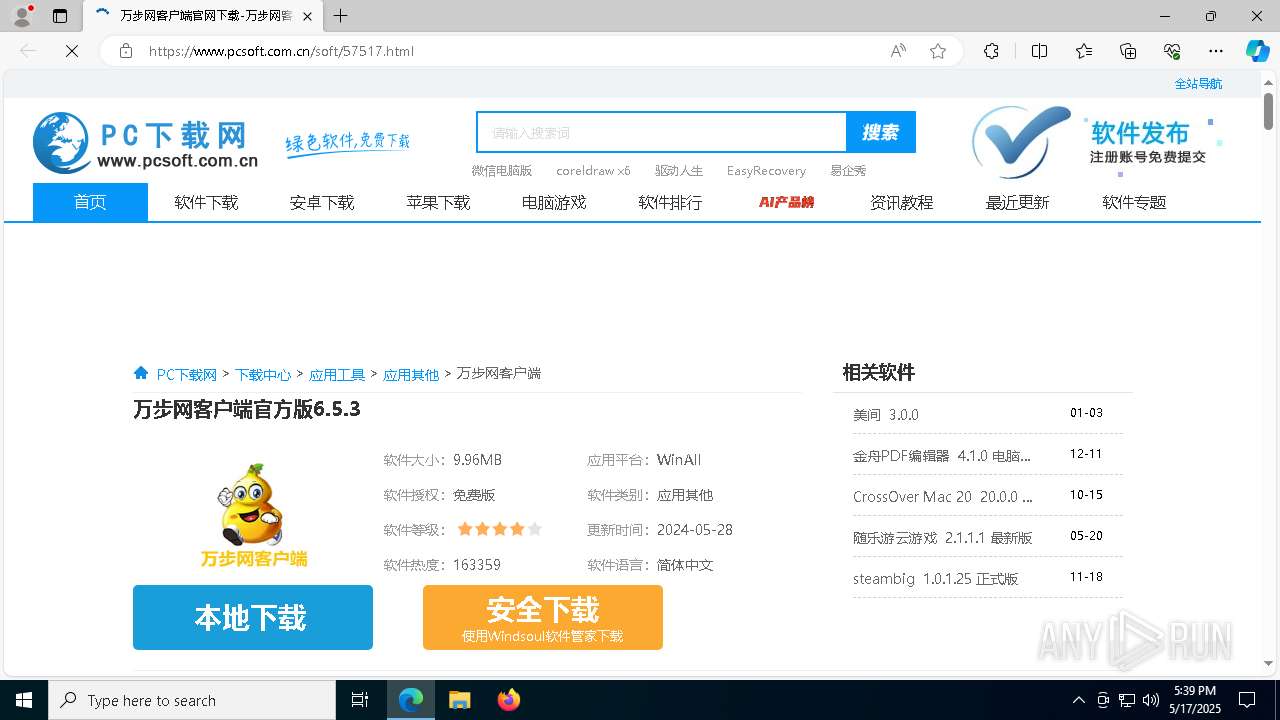Open the volume speaker tray icon
This screenshot has width=1280, height=720.
point(1150,700)
